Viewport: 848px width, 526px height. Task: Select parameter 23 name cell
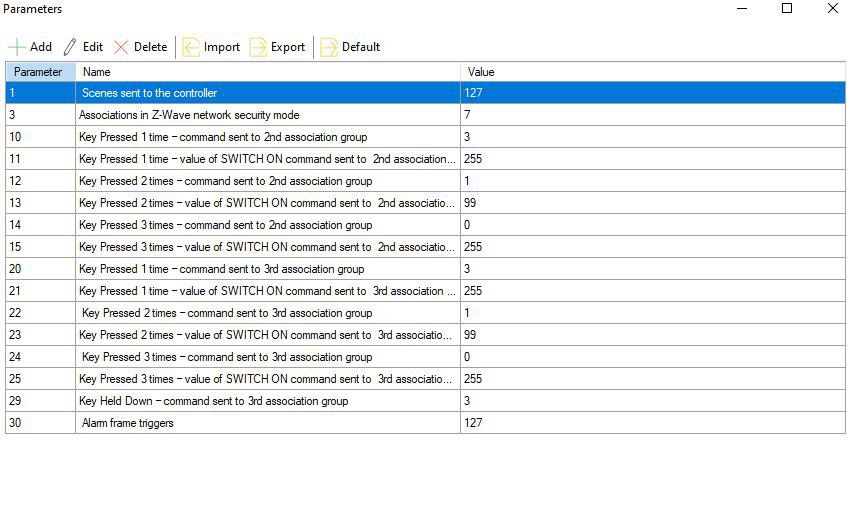click(268, 335)
